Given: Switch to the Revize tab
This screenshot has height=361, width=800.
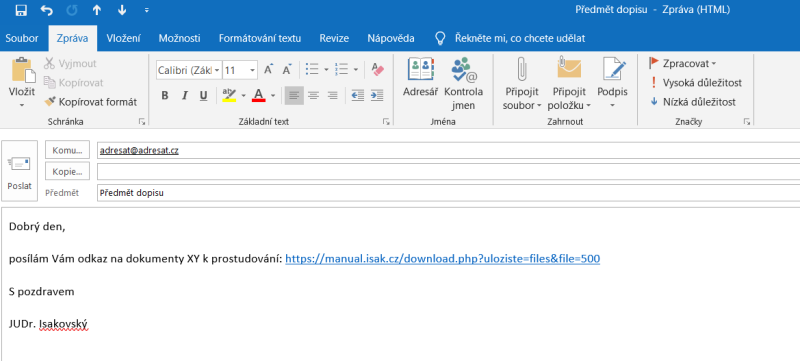Looking at the screenshot, I should click(334, 38).
